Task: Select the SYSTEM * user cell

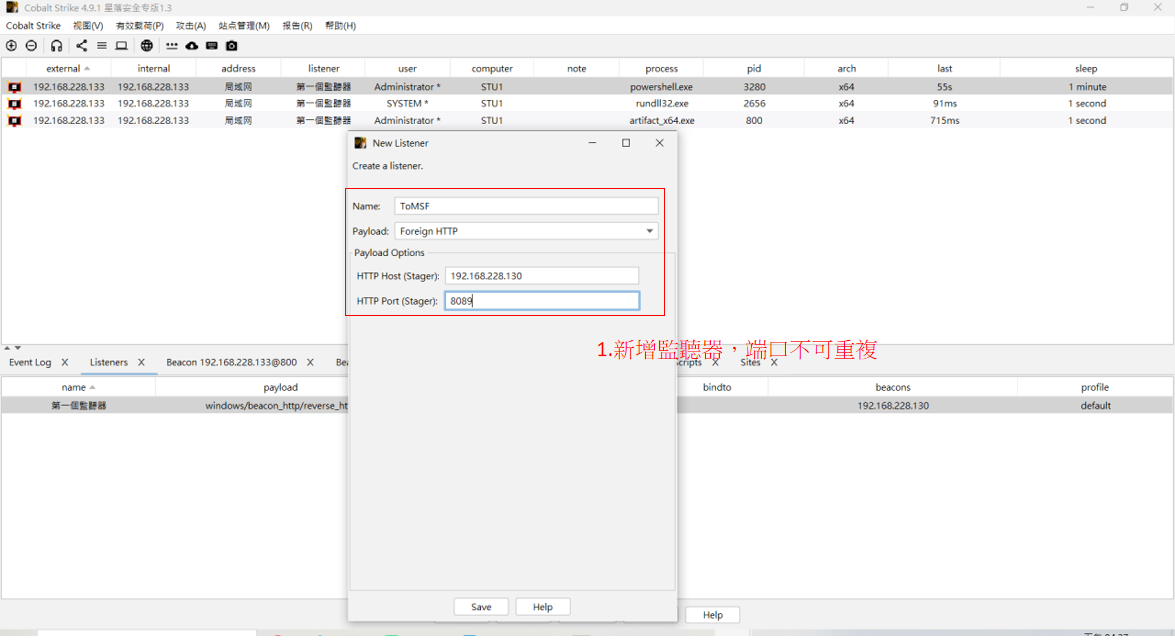Action: point(407,103)
